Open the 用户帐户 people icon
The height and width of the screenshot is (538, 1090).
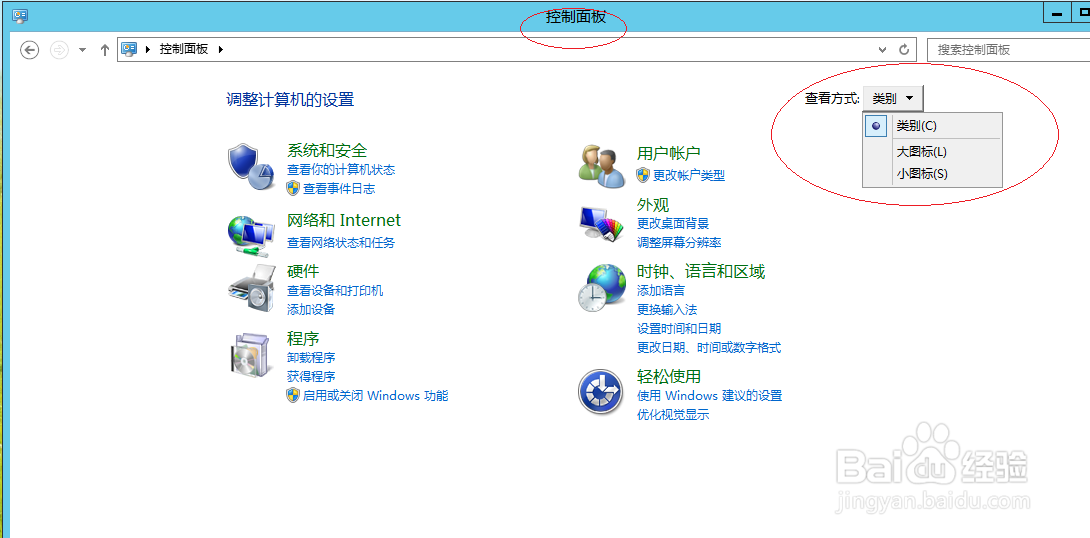click(602, 166)
